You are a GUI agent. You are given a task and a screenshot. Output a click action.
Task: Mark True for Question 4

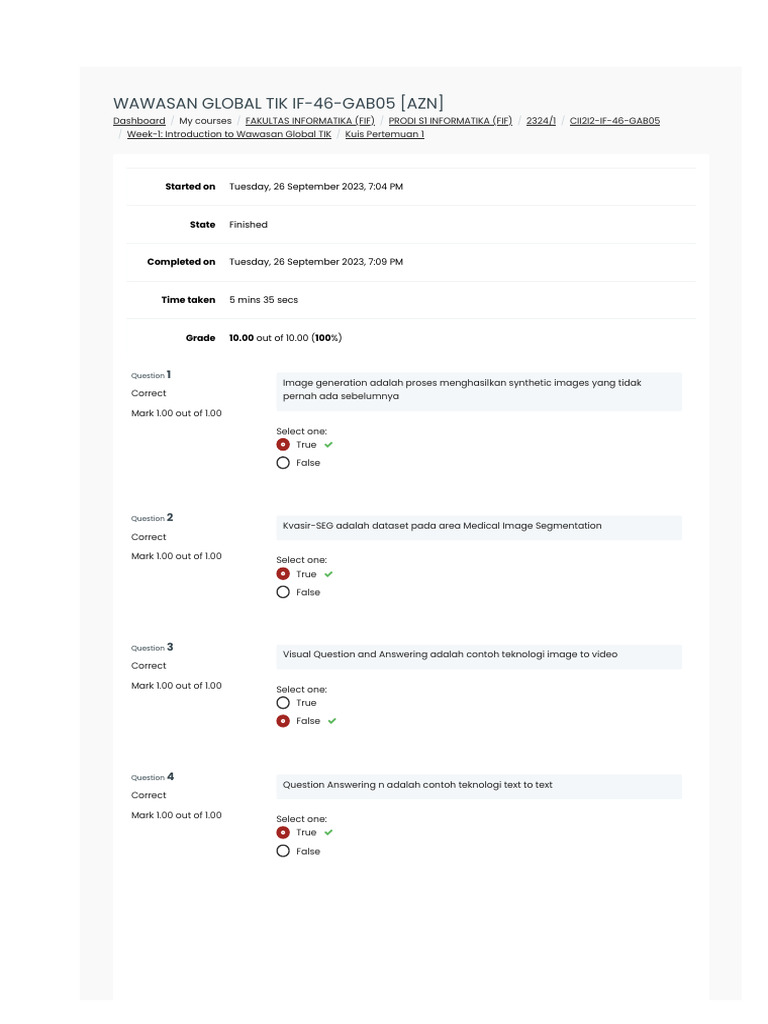click(283, 832)
